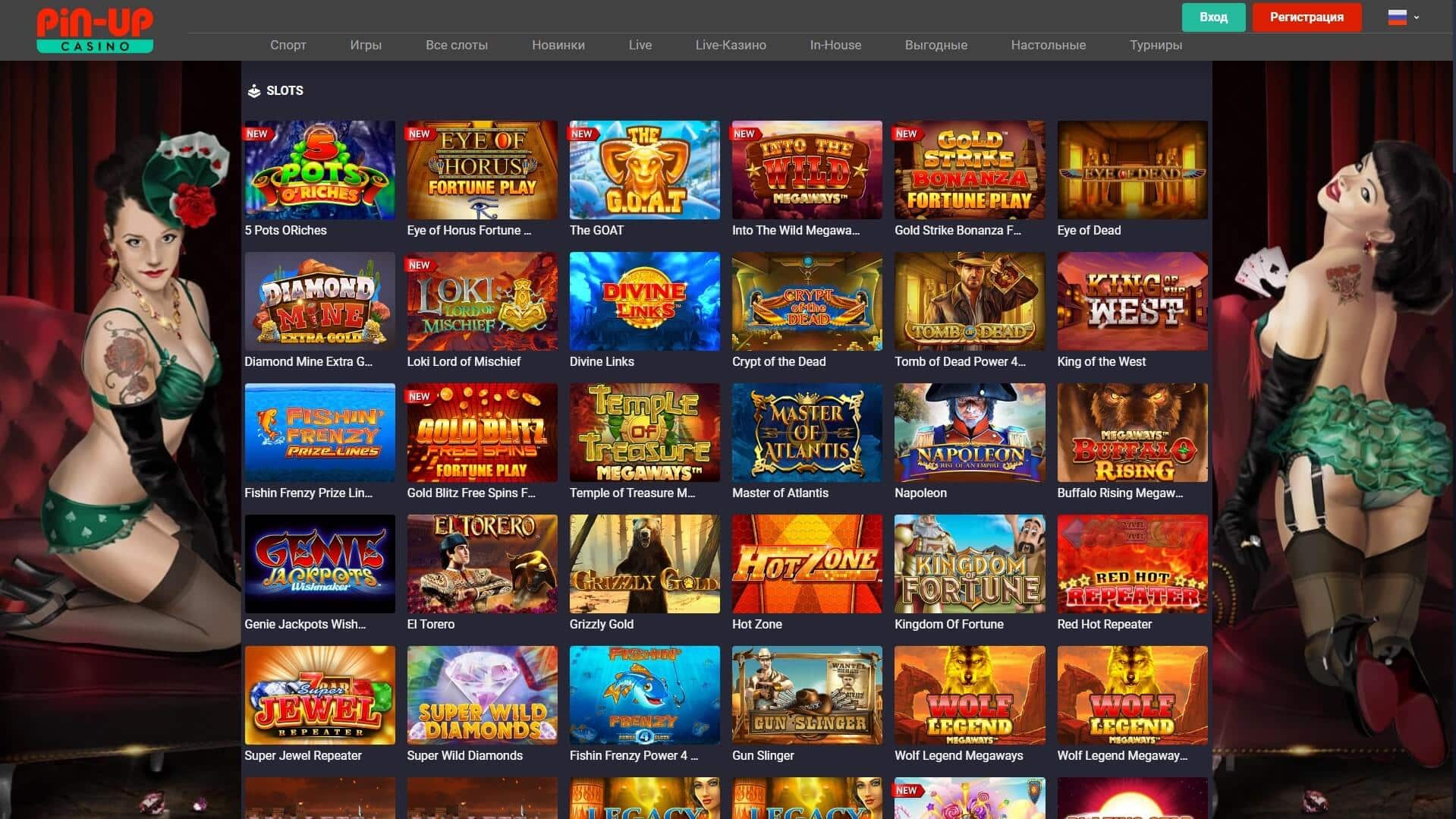Click the 'Crypt of the Dead' title

point(778,362)
